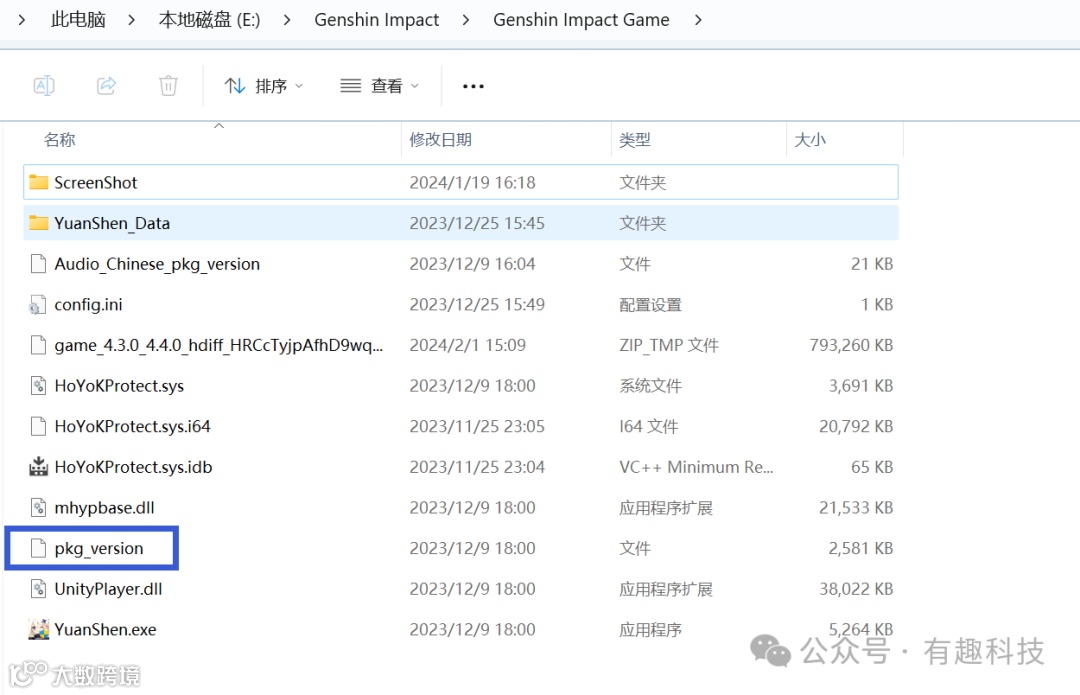Click the Share icon in toolbar
This screenshot has width=1080, height=695.
(x=106, y=86)
